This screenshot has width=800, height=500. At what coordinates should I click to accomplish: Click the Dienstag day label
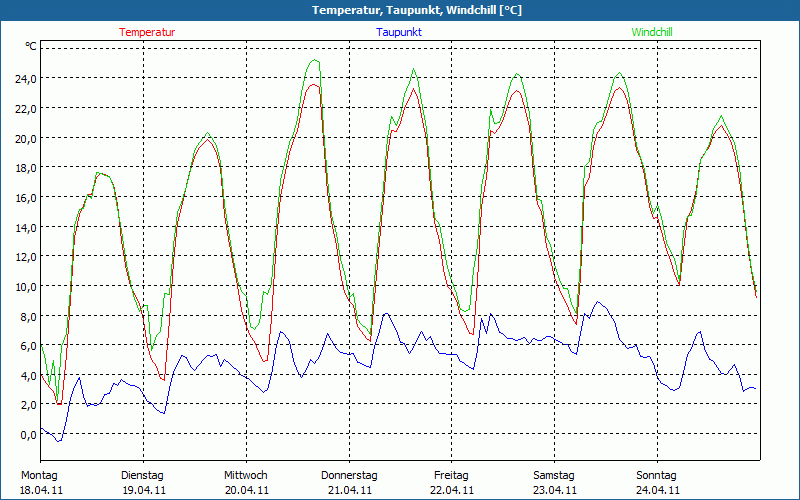tap(142, 476)
